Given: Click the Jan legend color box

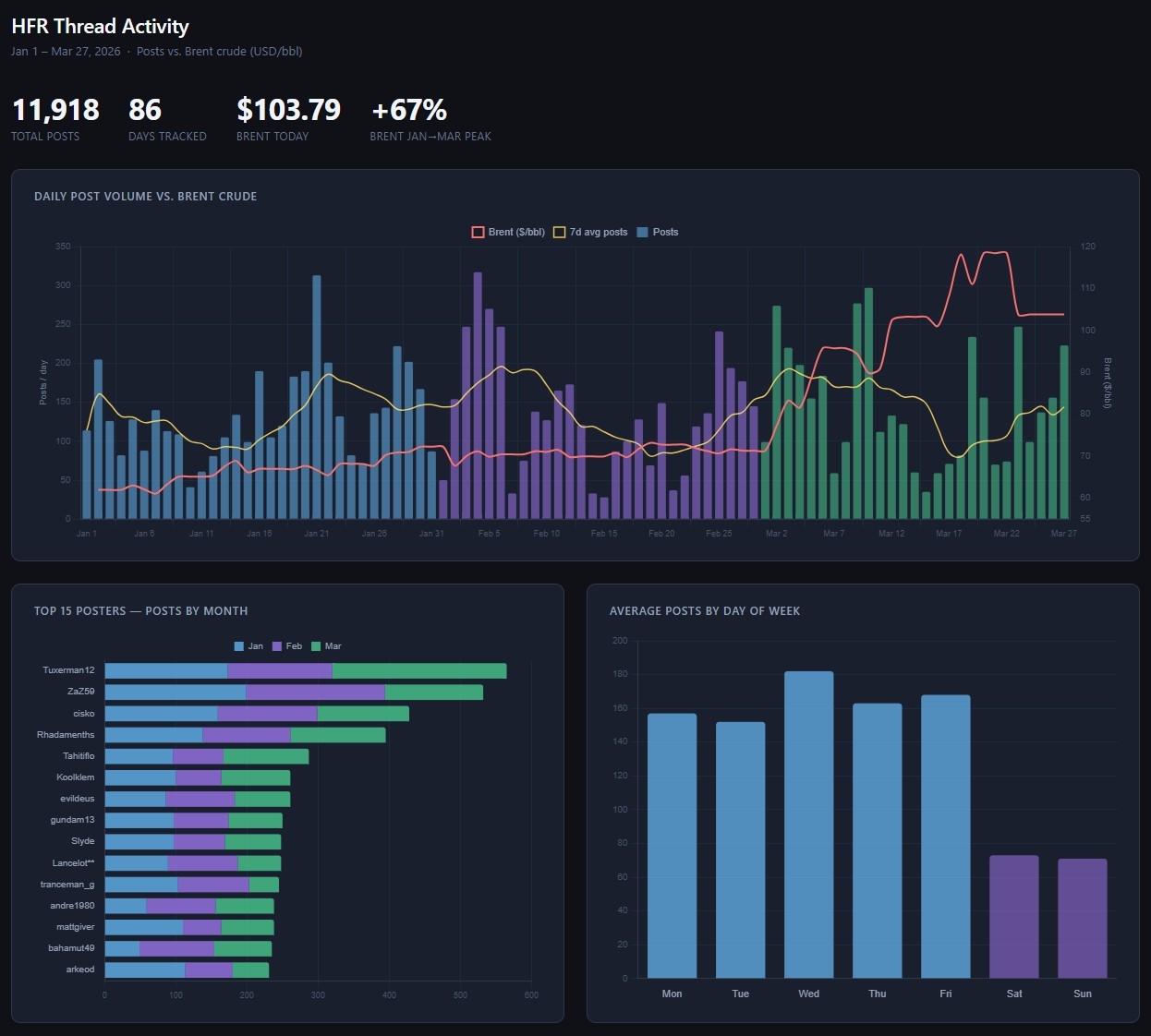Looking at the screenshot, I should [239, 646].
